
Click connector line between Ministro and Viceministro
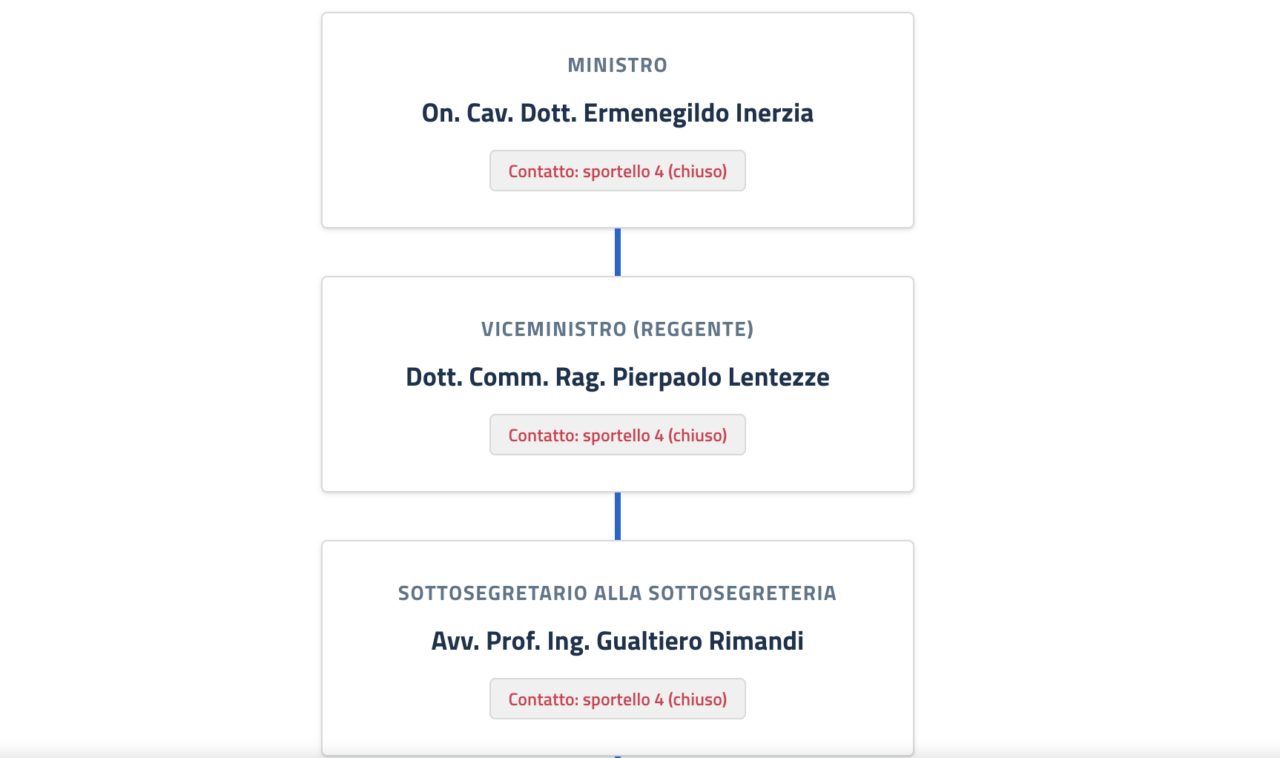pyautogui.click(x=617, y=252)
